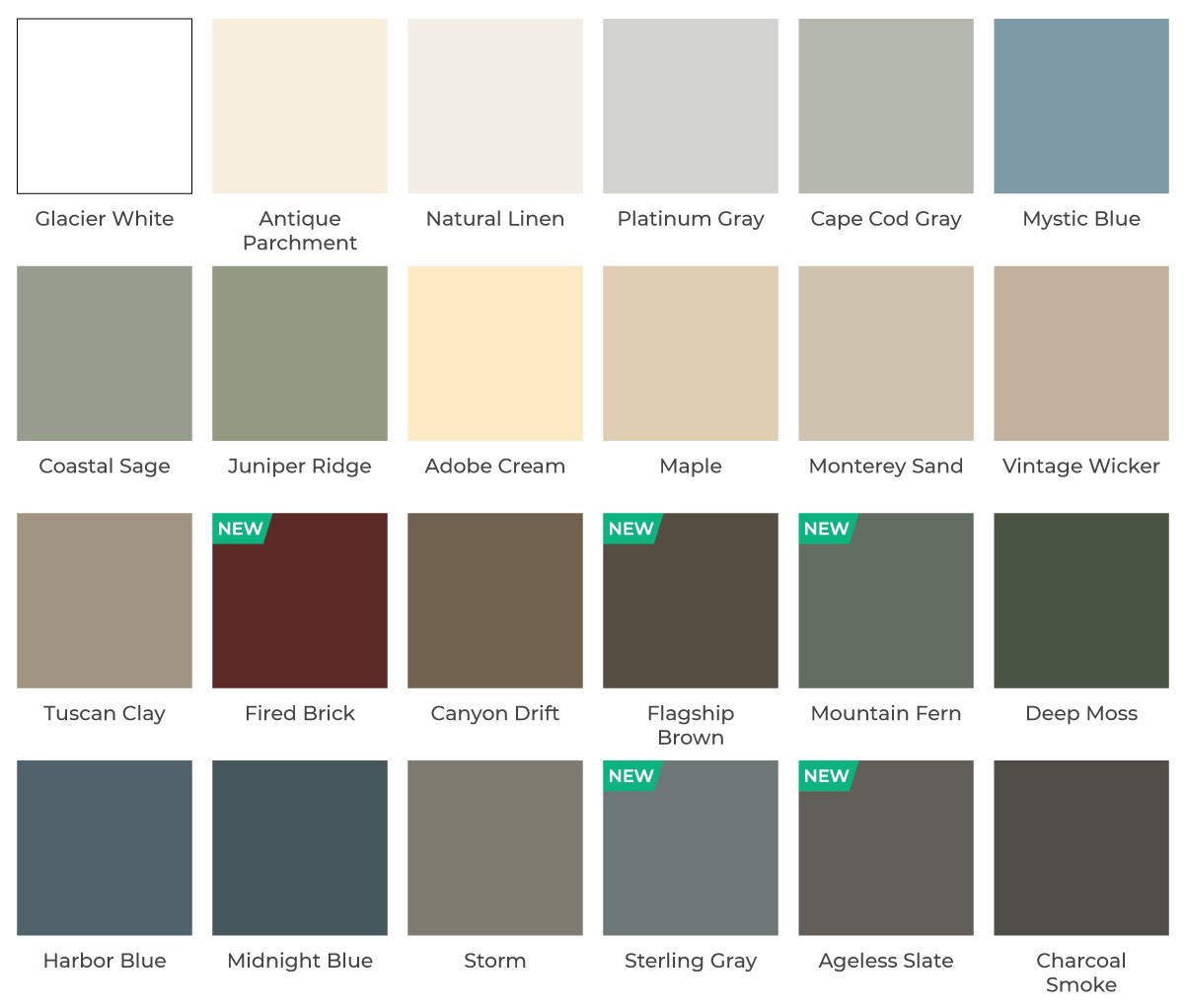Click the Cape Cod Gray swatch
1185x1008 pixels.
click(x=885, y=105)
